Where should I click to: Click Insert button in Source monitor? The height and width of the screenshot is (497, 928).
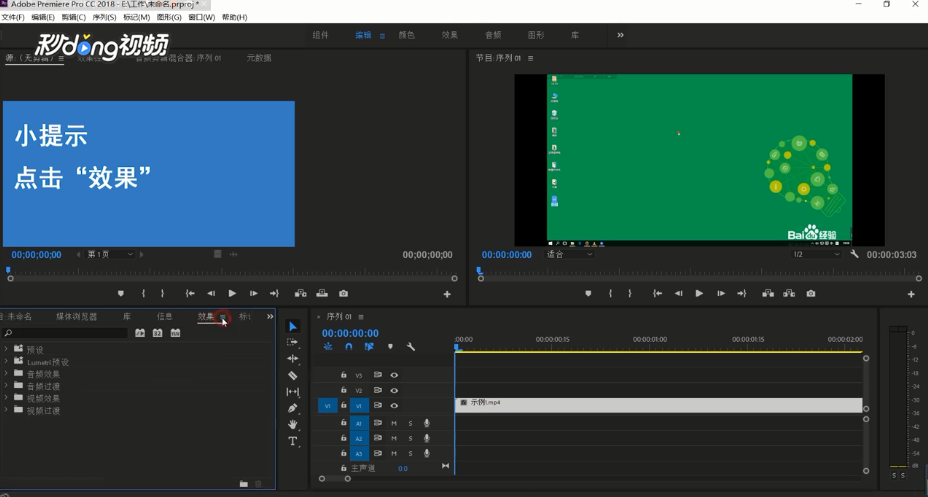pyautogui.click(x=301, y=293)
